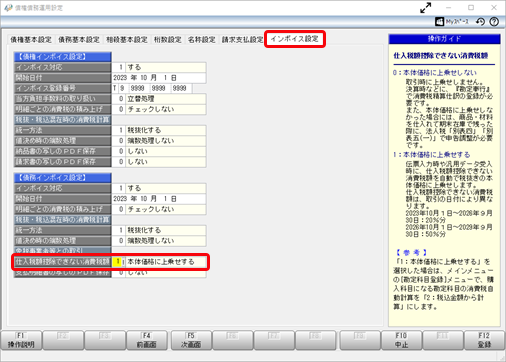The width and height of the screenshot is (506, 362).
Task: Select the 請求支払設定 tab
Action: click(x=242, y=40)
